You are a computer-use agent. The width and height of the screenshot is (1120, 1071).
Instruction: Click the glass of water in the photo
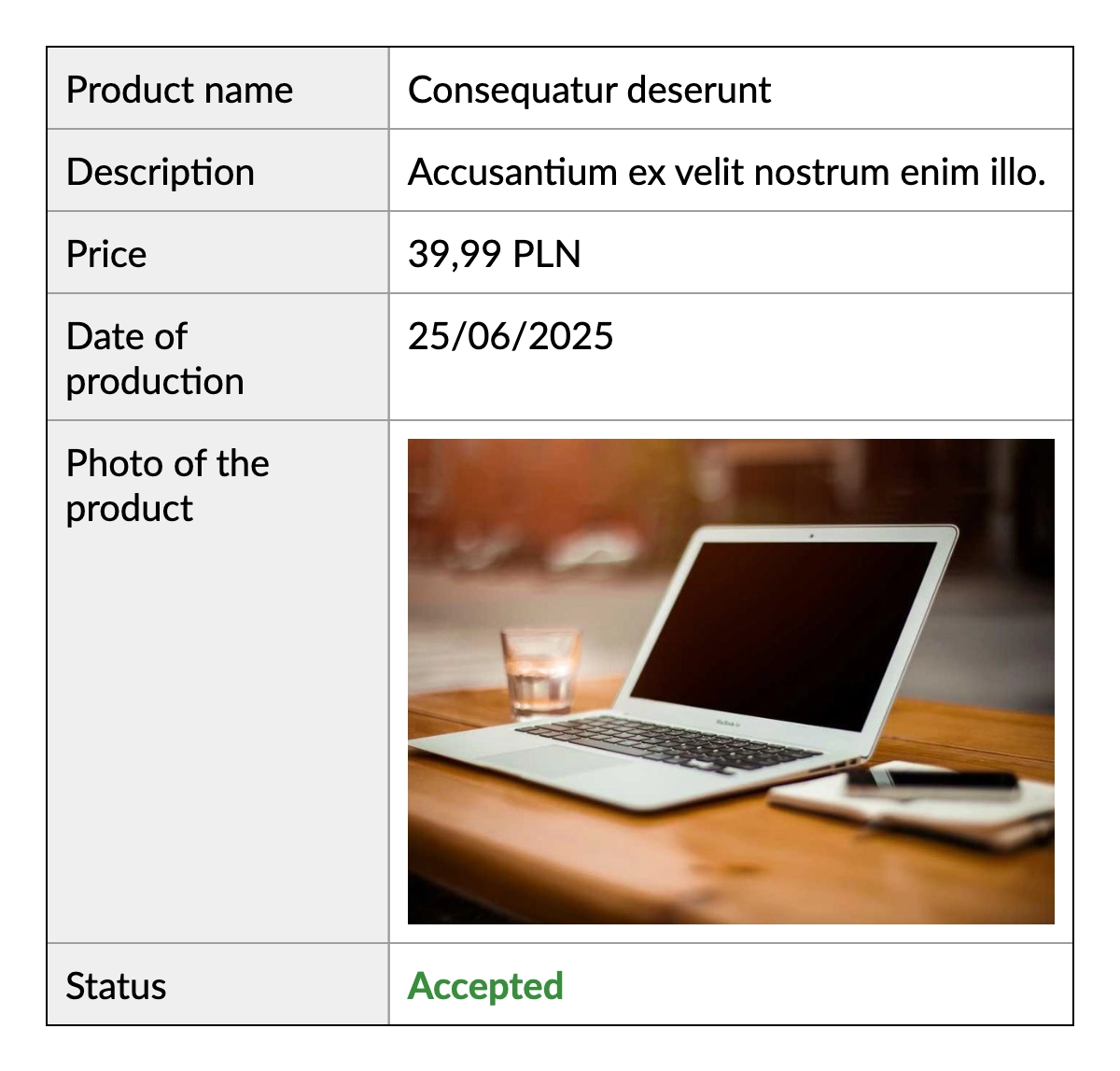(x=539, y=670)
